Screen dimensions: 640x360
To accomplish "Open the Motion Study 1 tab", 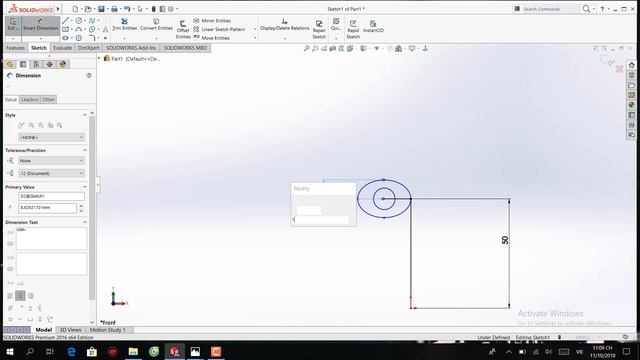I will click(x=108, y=330).
